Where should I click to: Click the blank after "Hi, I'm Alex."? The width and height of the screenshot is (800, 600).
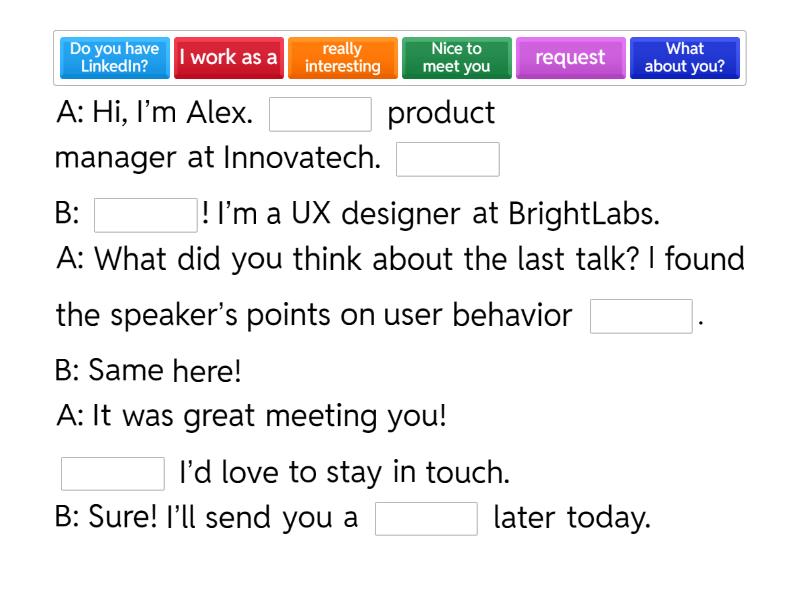(320, 114)
